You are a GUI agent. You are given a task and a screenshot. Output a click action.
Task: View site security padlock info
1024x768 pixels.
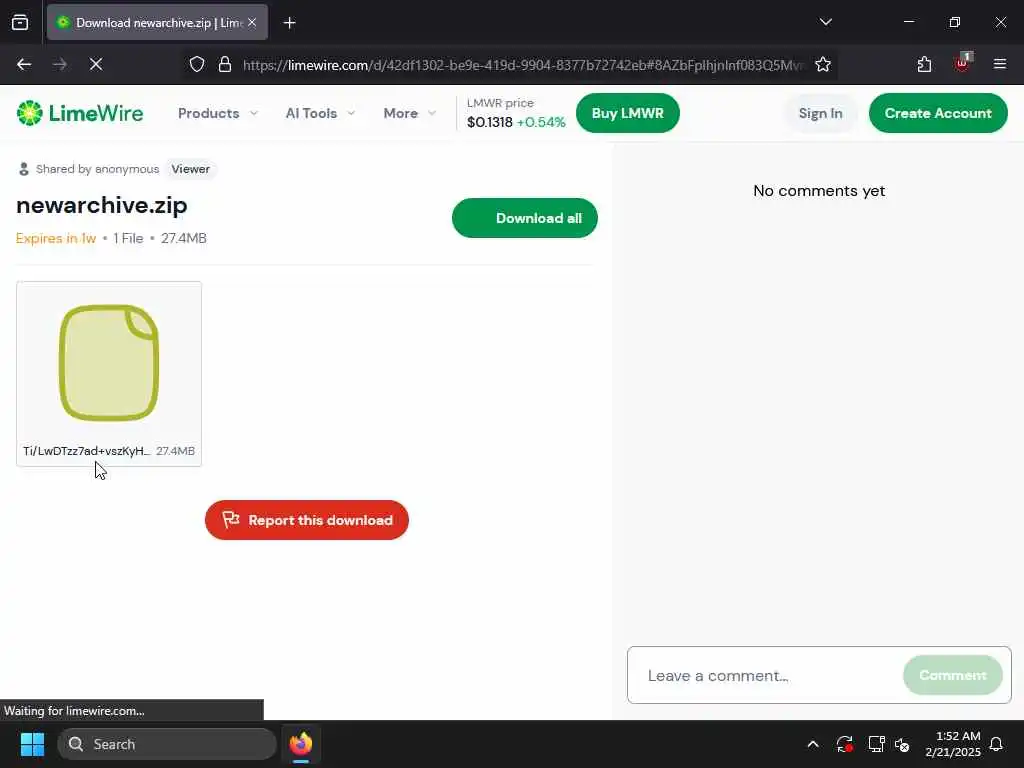pyautogui.click(x=225, y=64)
